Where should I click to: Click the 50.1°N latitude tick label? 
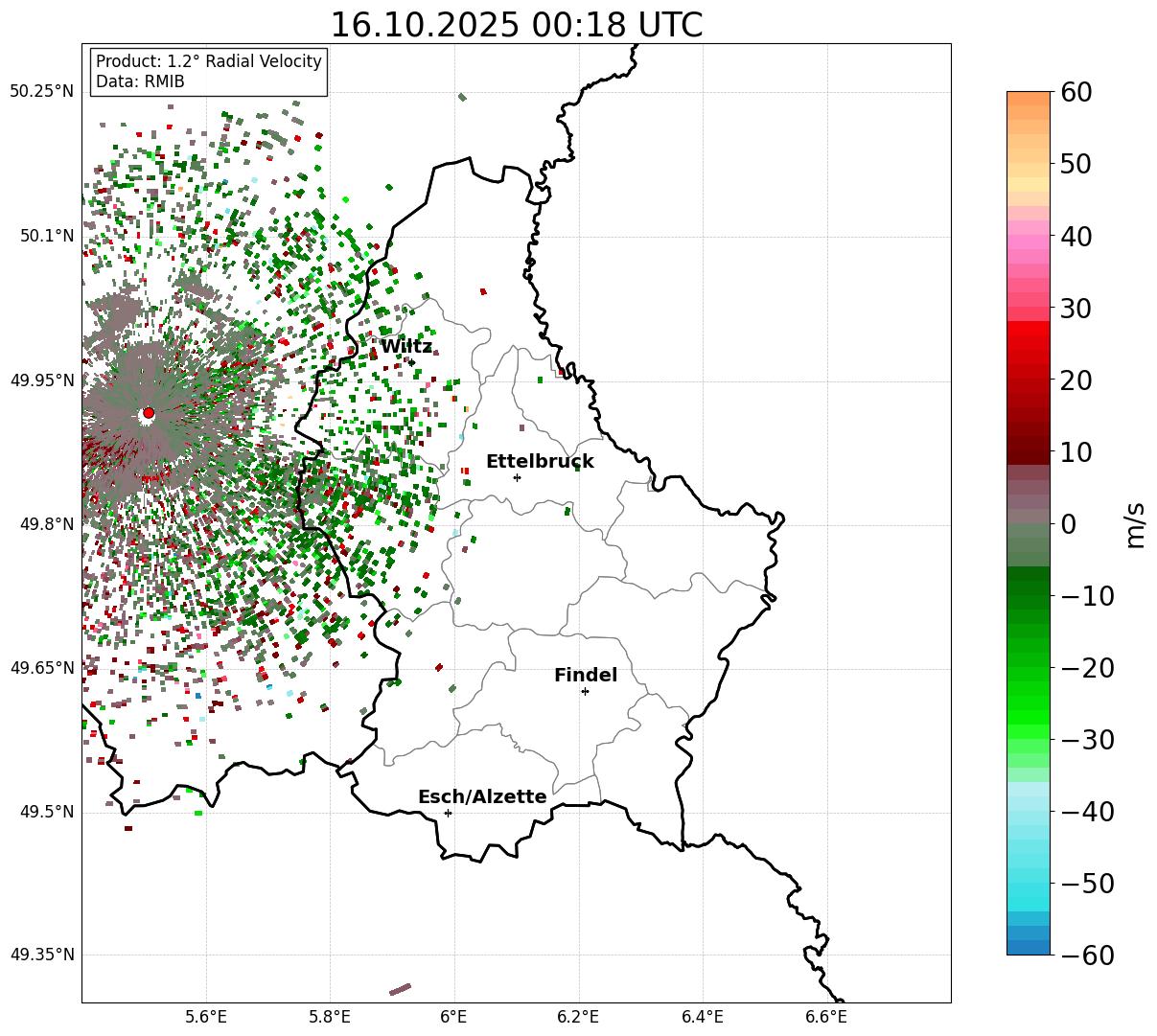(47, 236)
